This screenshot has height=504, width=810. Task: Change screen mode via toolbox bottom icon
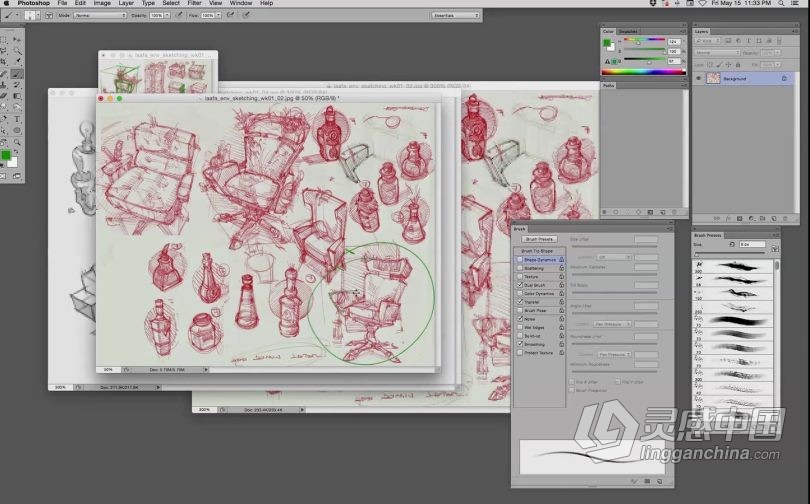pyautogui.click(x=17, y=176)
